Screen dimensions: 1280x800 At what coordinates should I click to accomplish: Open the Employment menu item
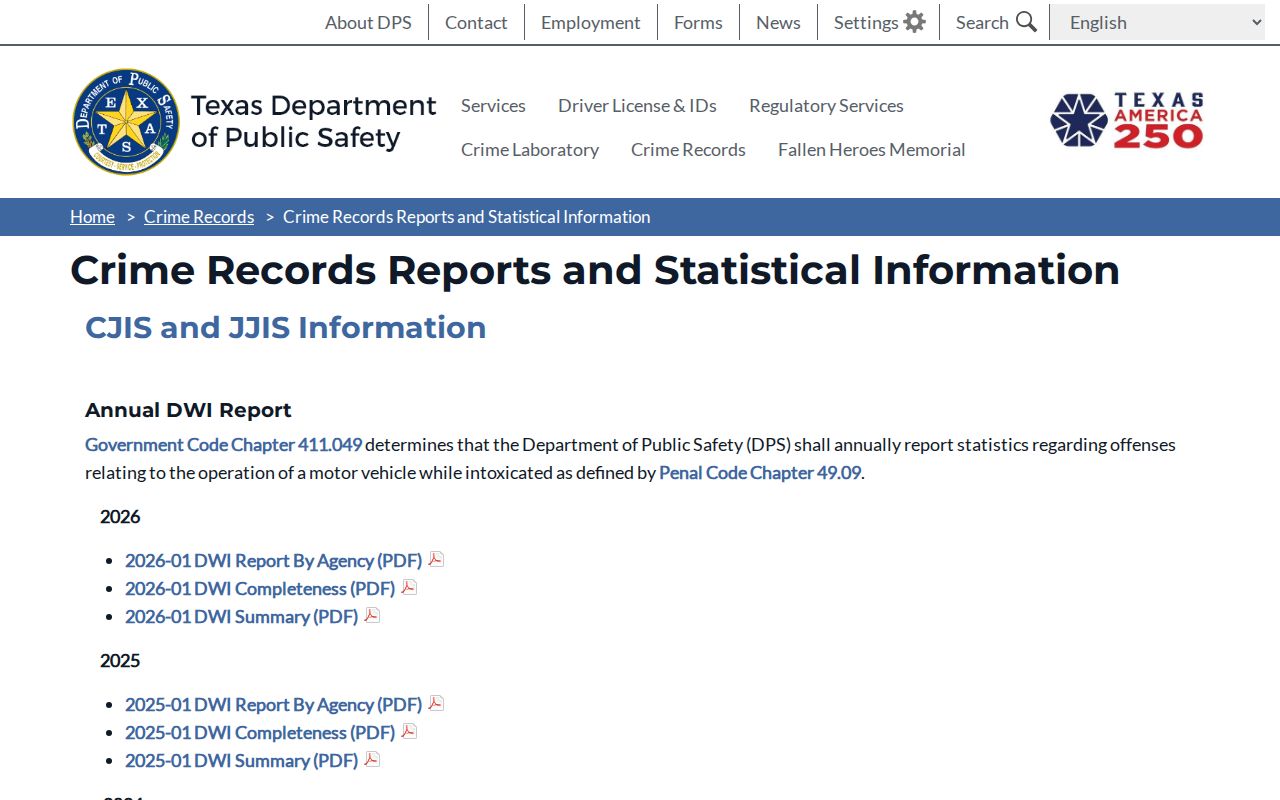tap(590, 22)
